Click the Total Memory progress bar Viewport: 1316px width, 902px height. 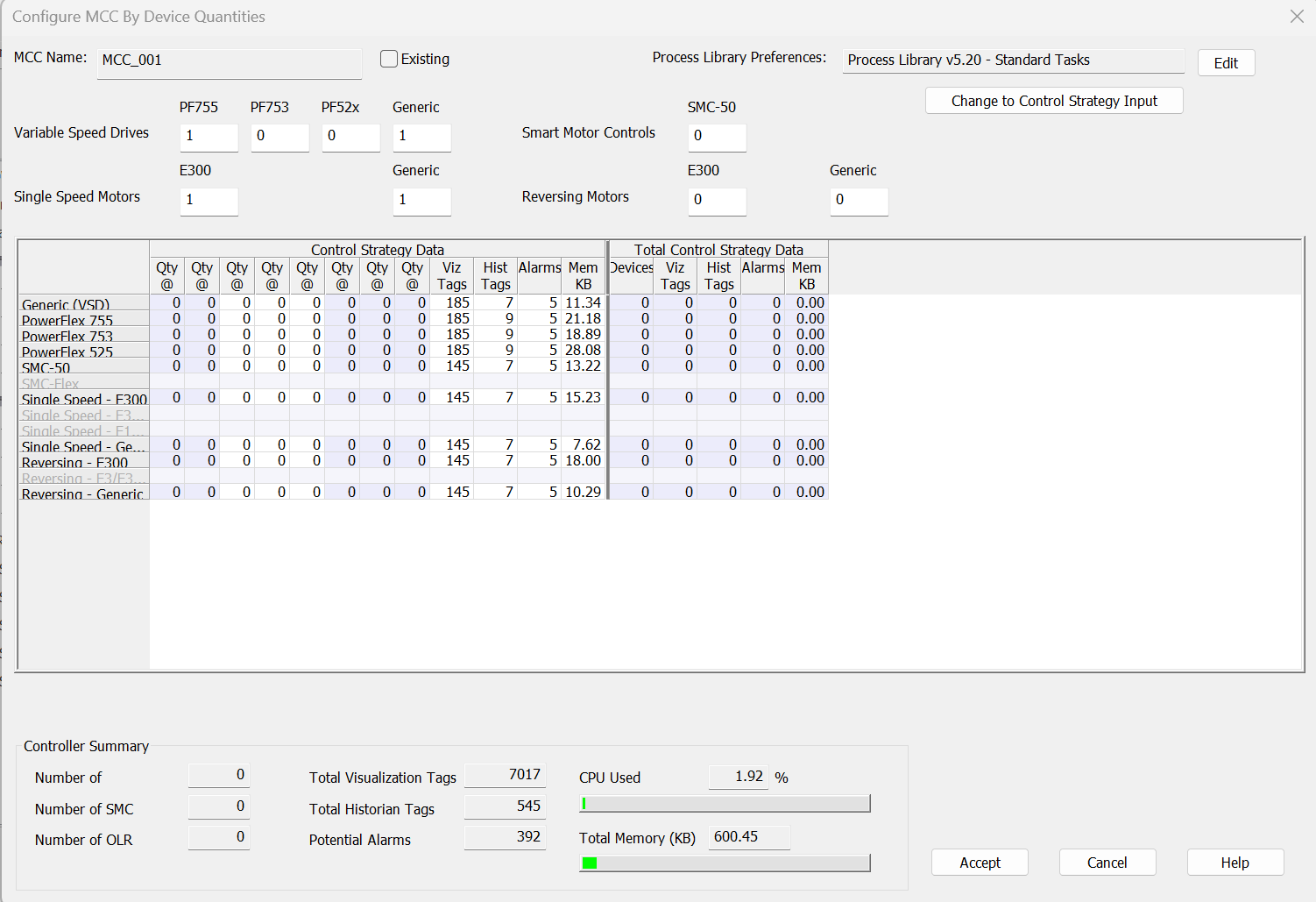(x=725, y=863)
